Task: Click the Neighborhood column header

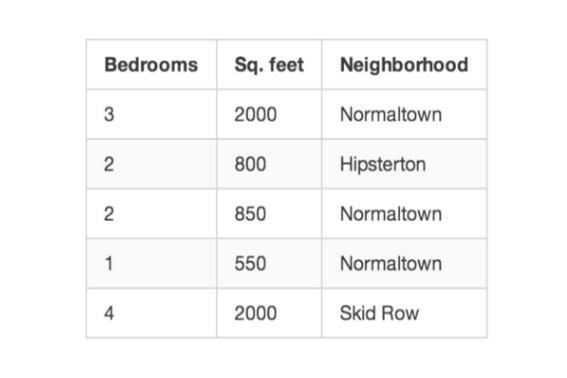Action: tap(404, 65)
